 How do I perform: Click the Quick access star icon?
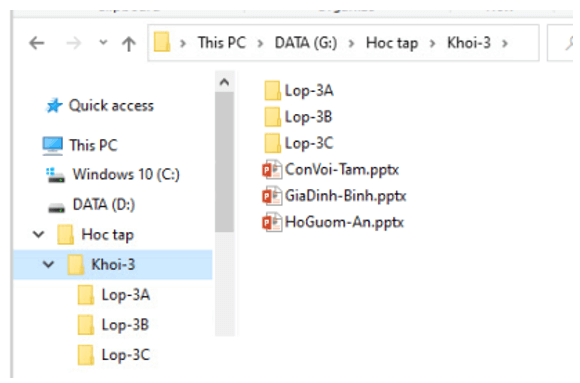pos(54,106)
